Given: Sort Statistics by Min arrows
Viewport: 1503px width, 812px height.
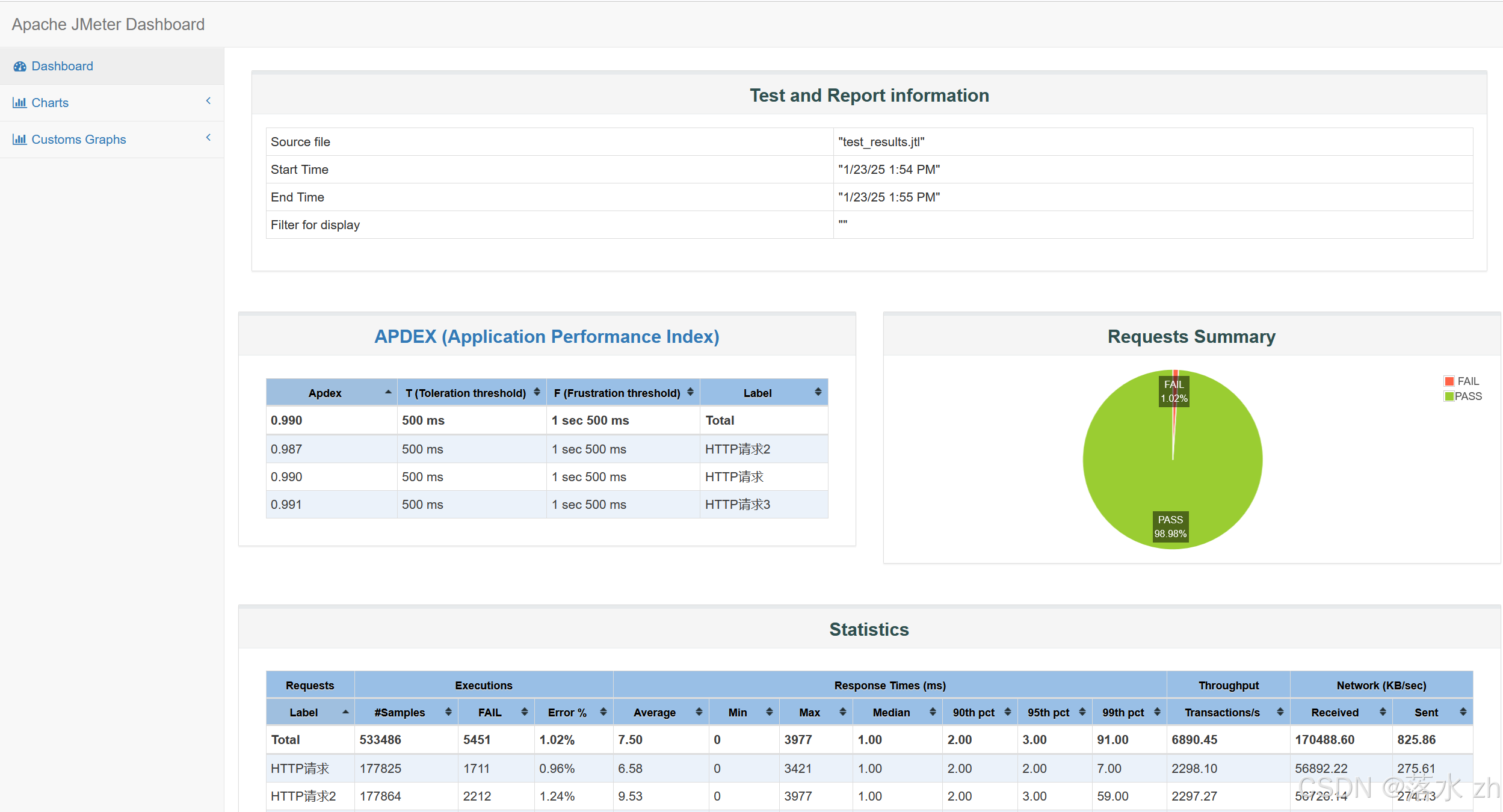Looking at the screenshot, I should point(769,712).
